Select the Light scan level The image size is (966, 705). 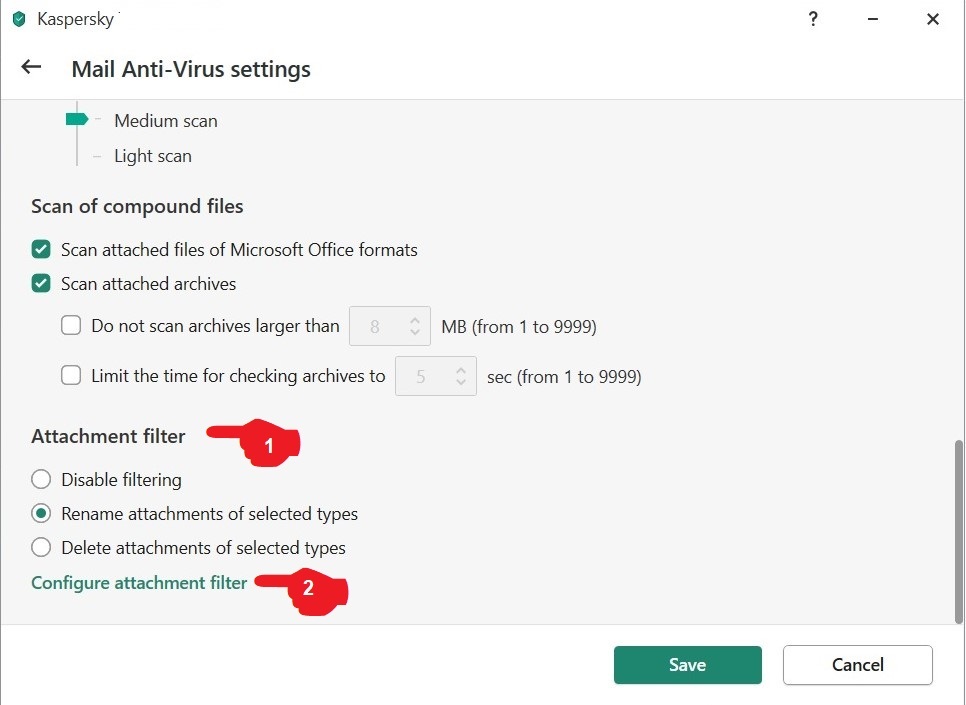tap(153, 156)
